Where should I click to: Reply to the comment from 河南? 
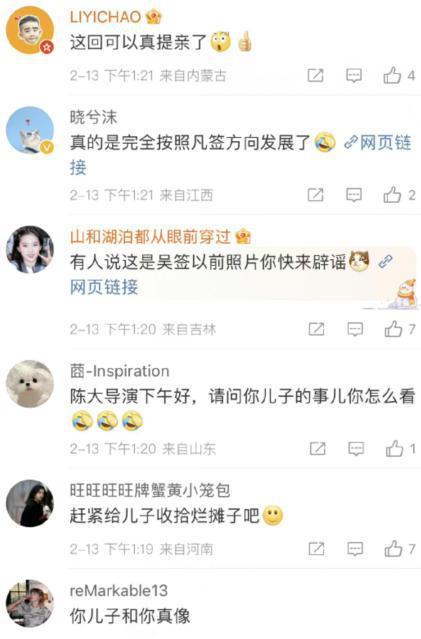pos(355,549)
